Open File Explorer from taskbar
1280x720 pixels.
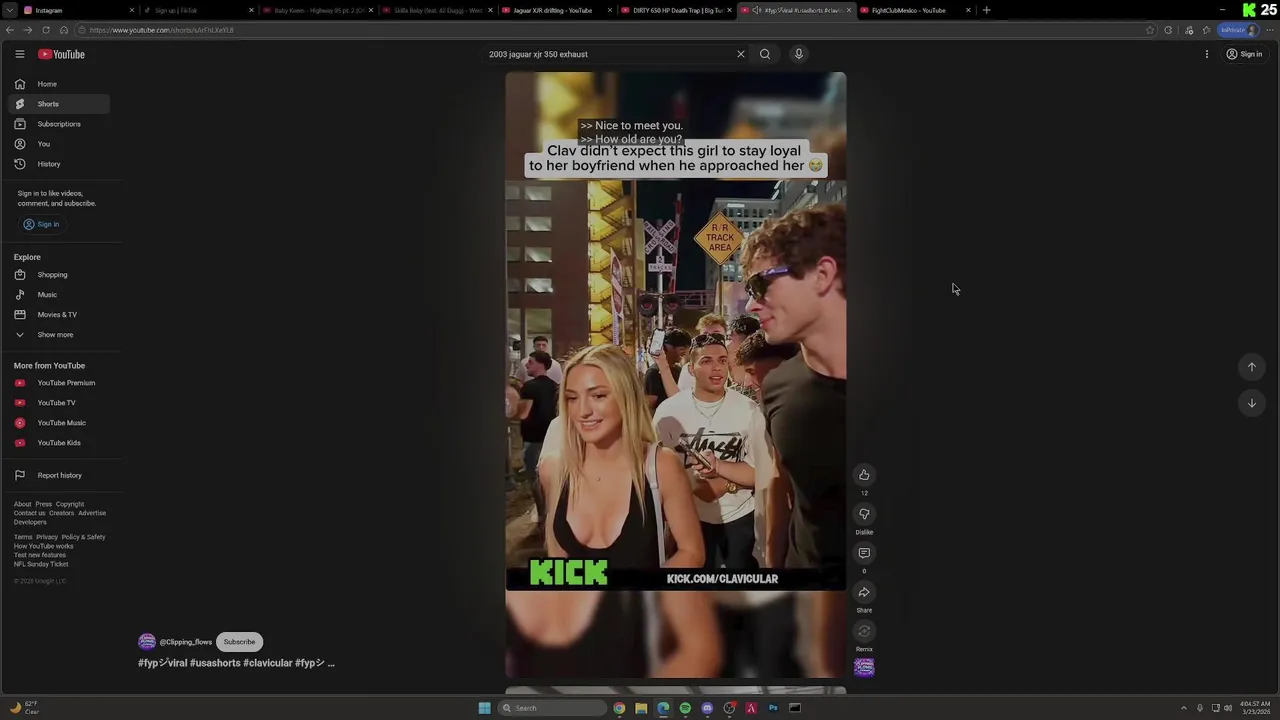pyautogui.click(x=641, y=708)
